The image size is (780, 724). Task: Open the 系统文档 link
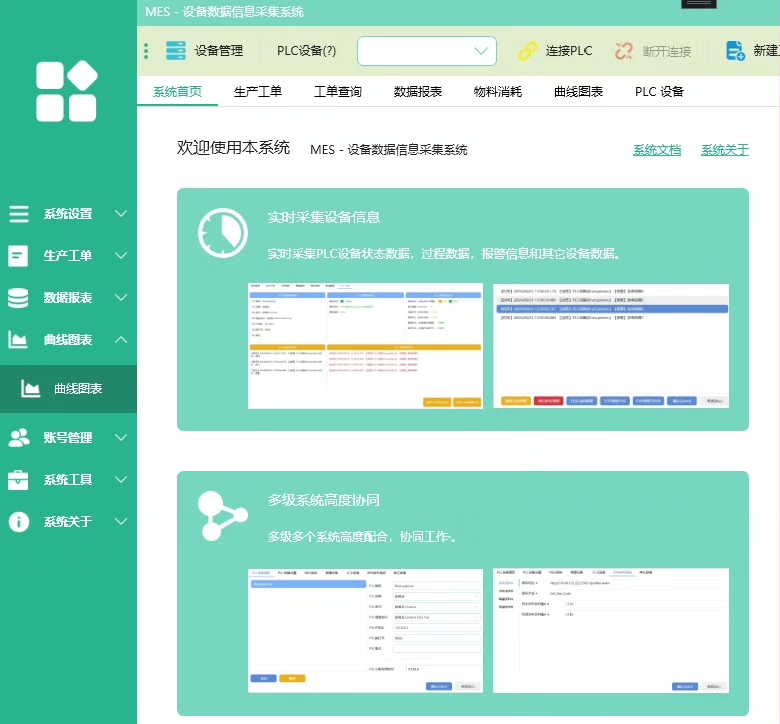(657, 150)
